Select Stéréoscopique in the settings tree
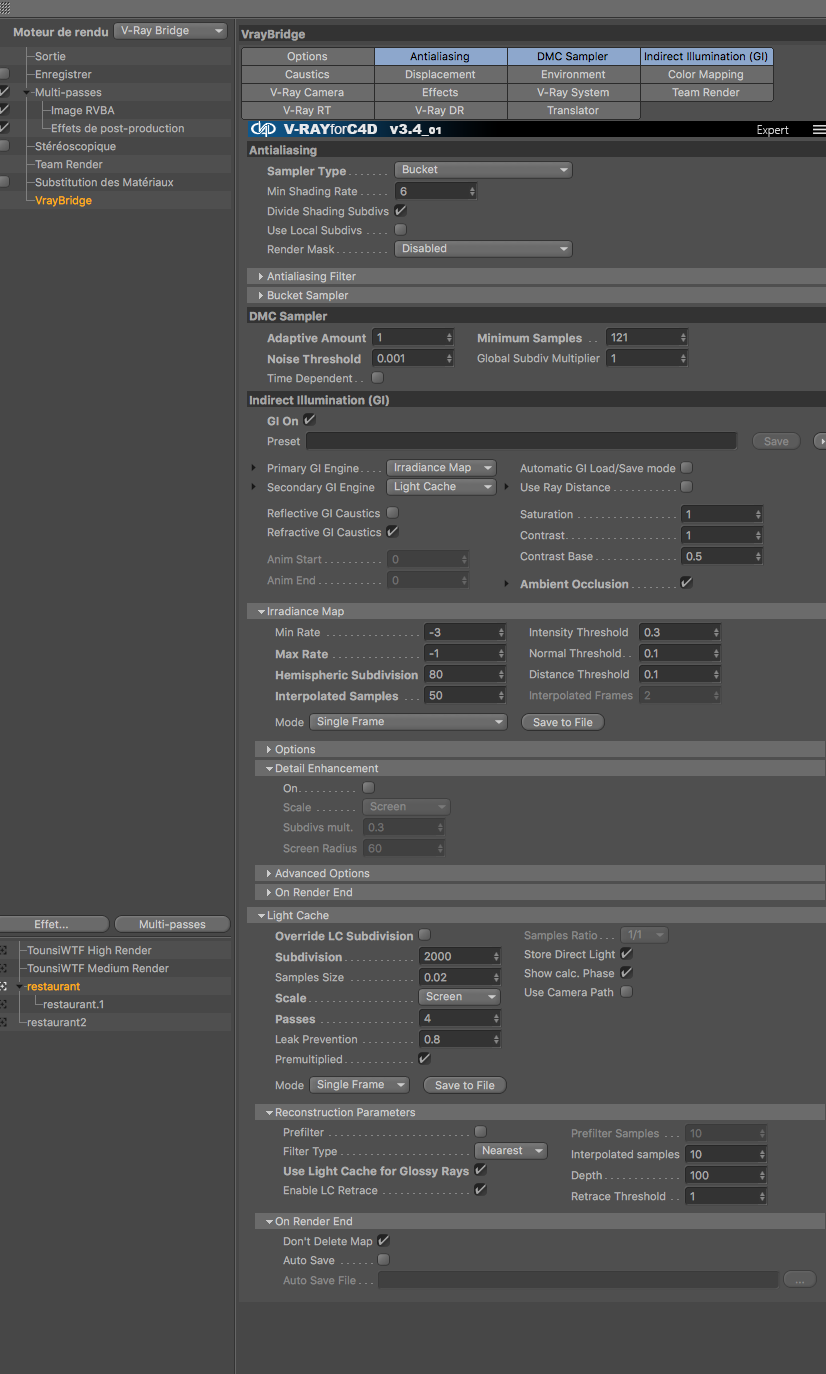 (x=75, y=147)
